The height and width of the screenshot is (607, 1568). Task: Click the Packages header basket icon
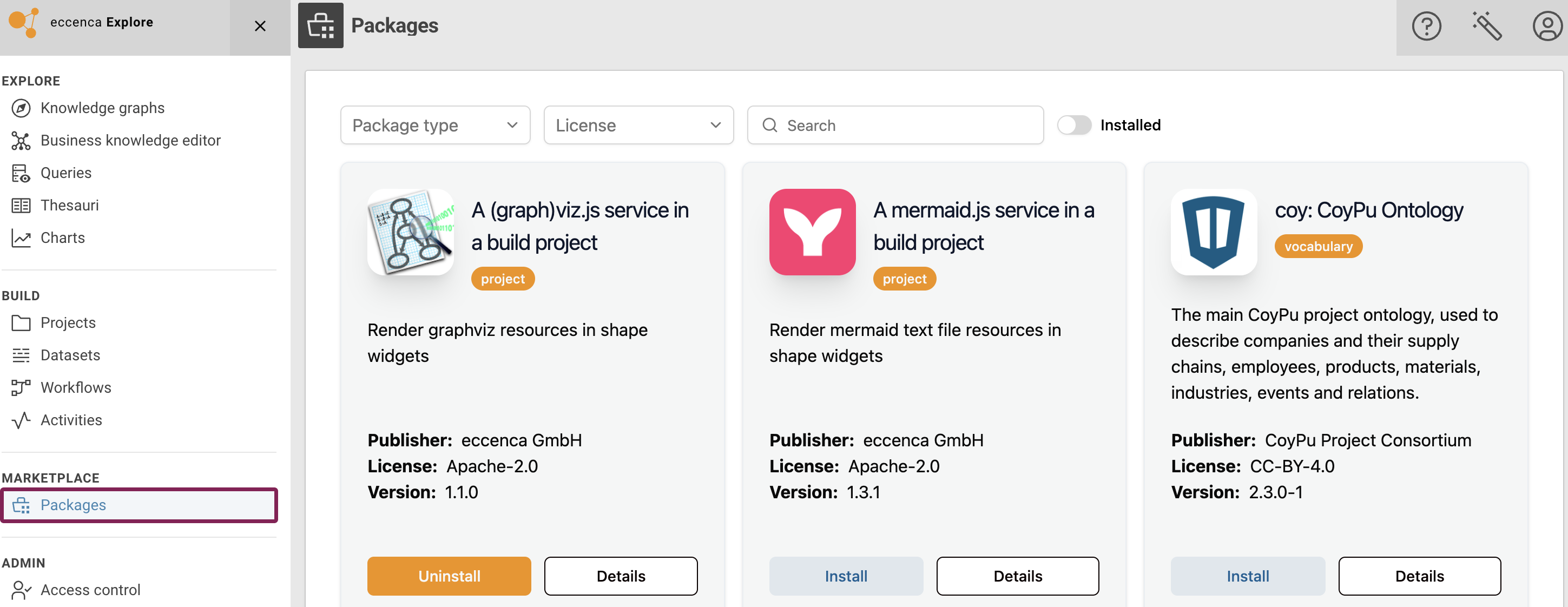coord(320,25)
